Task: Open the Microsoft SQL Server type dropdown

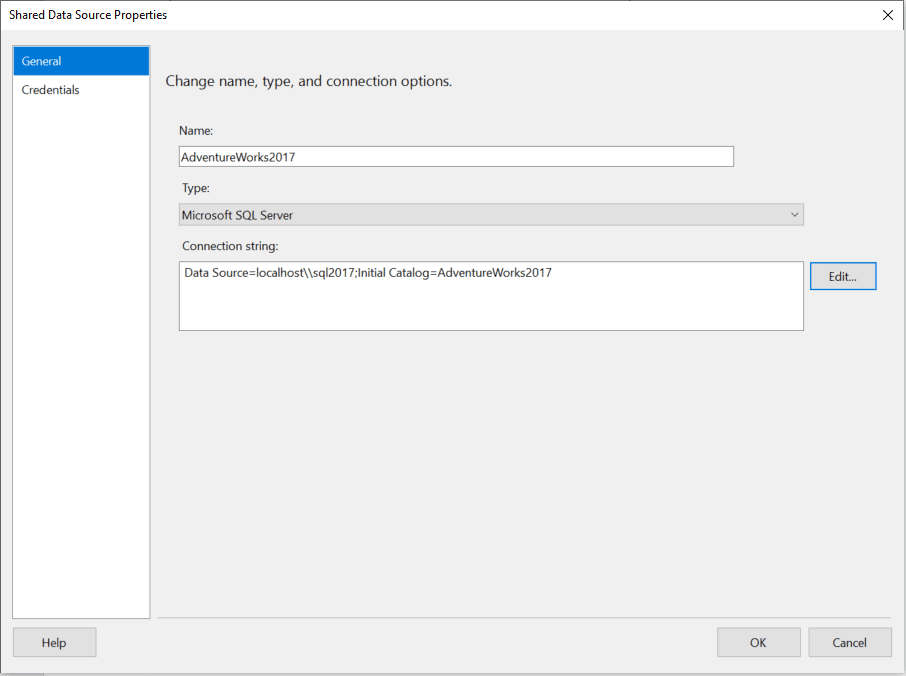Action: click(491, 215)
